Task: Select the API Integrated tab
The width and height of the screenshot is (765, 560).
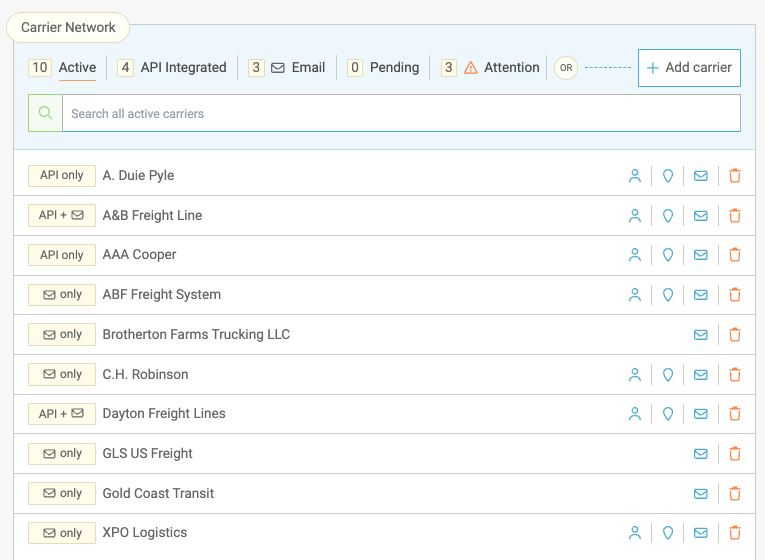Action: coord(183,68)
